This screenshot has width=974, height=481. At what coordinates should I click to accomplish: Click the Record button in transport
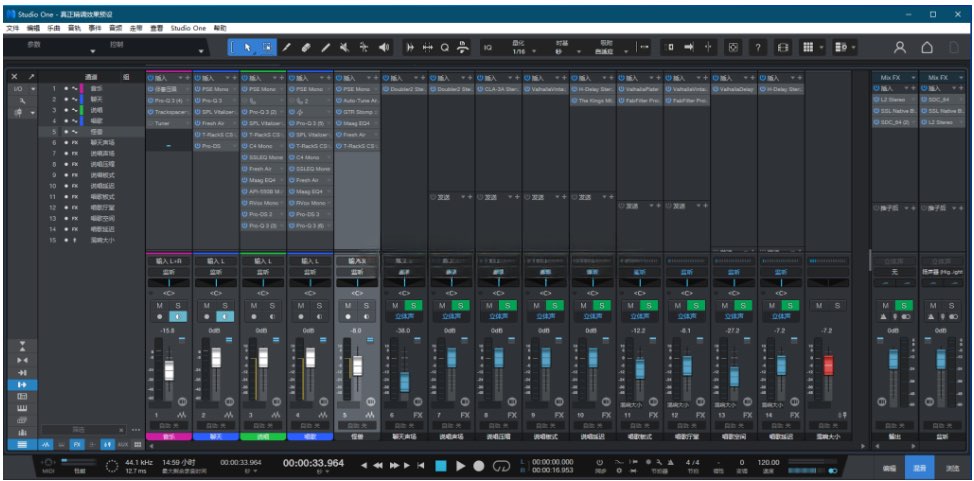(x=479, y=465)
